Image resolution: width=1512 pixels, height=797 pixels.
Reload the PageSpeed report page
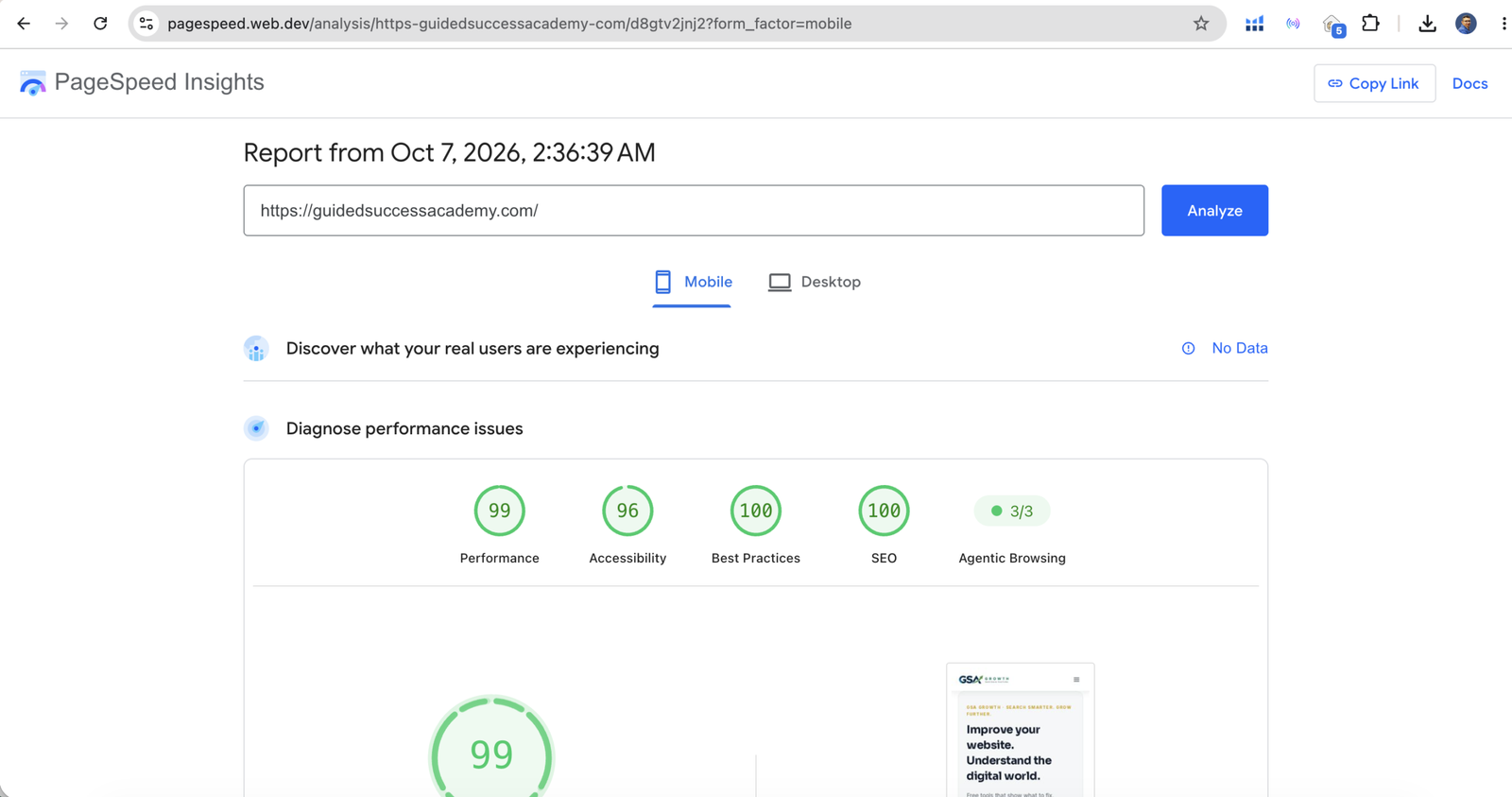100,24
